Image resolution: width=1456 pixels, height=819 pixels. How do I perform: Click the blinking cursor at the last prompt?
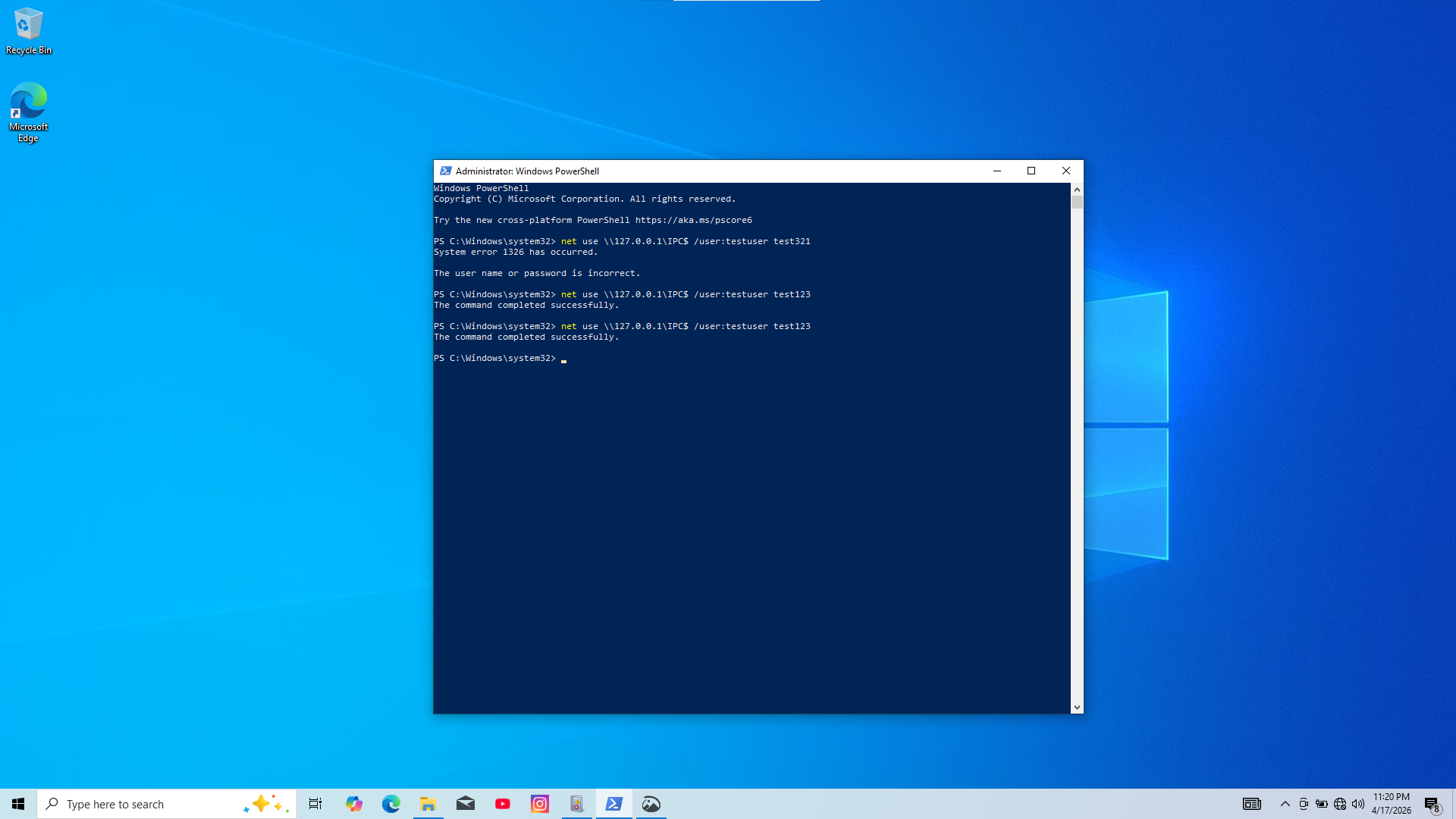563,360
